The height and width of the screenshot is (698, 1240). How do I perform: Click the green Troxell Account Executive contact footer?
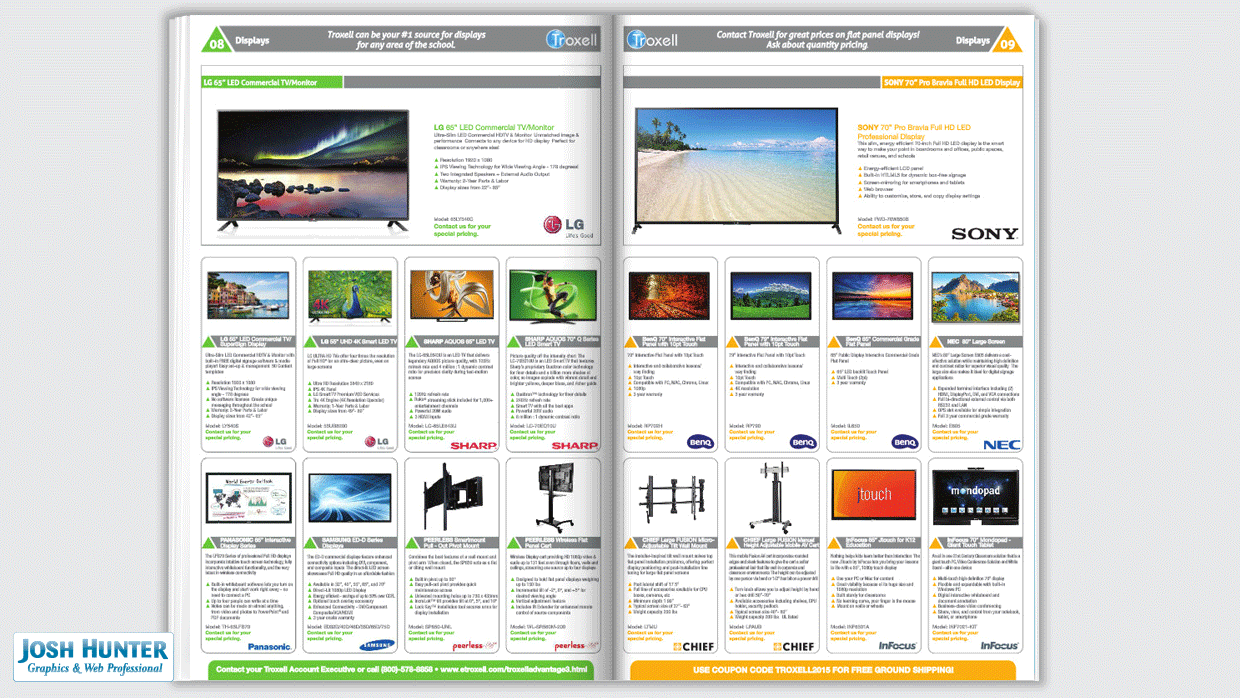point(403,669)
